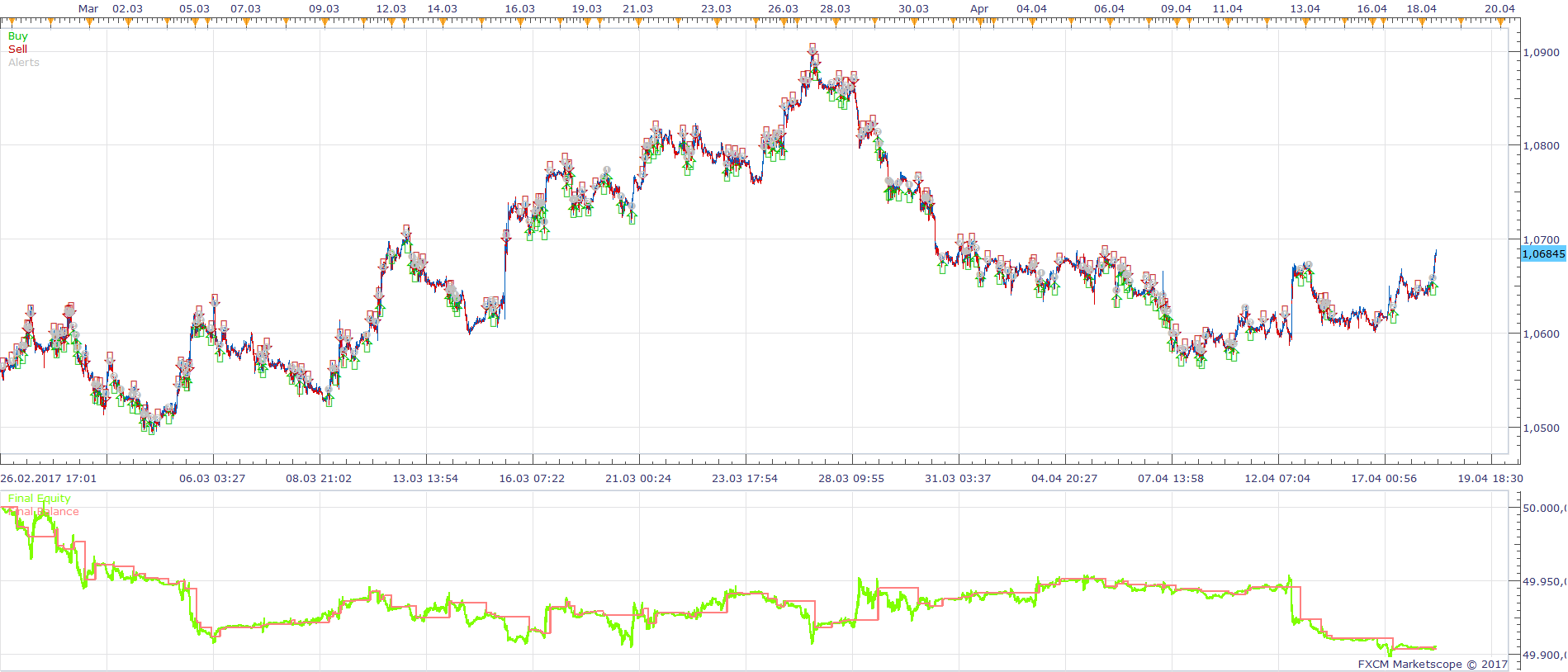Image resolution: width=1568 pixels, height=672 pixels.
Task: Click the 23.03 17:54 time label
Action: (745, 479)
